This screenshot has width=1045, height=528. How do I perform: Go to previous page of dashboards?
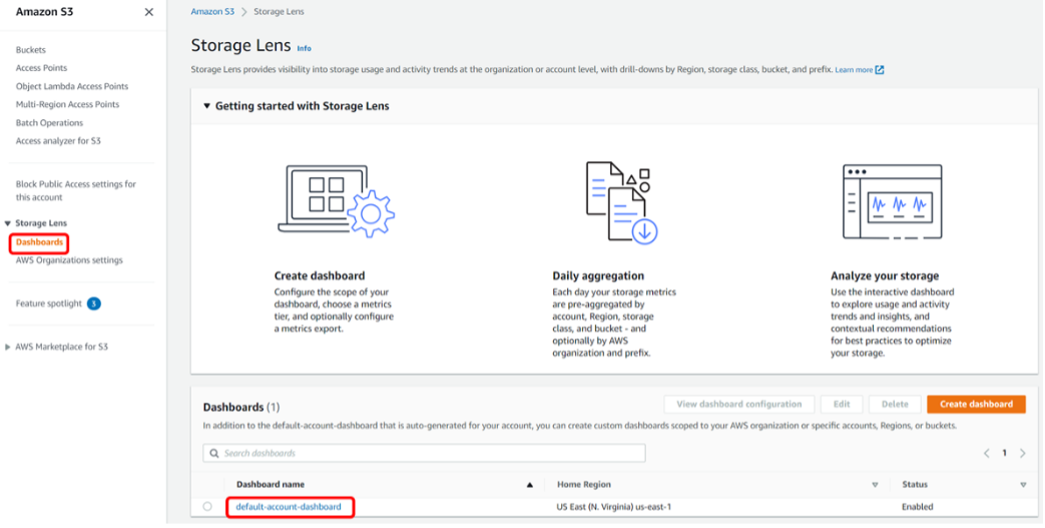tap(986, 453)
